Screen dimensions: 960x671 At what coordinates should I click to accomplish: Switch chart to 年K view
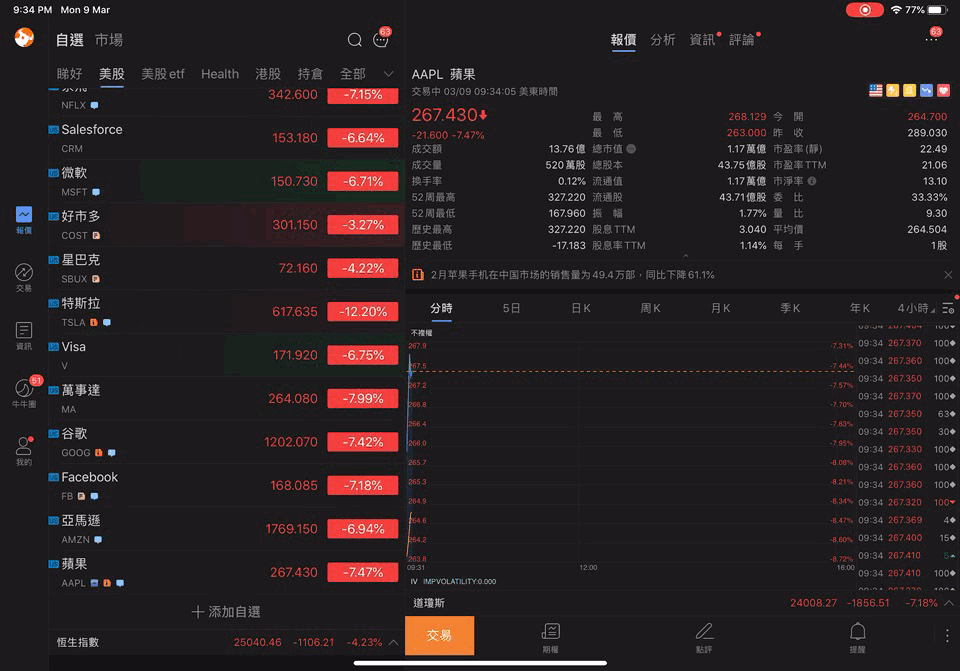coord(860,308)
